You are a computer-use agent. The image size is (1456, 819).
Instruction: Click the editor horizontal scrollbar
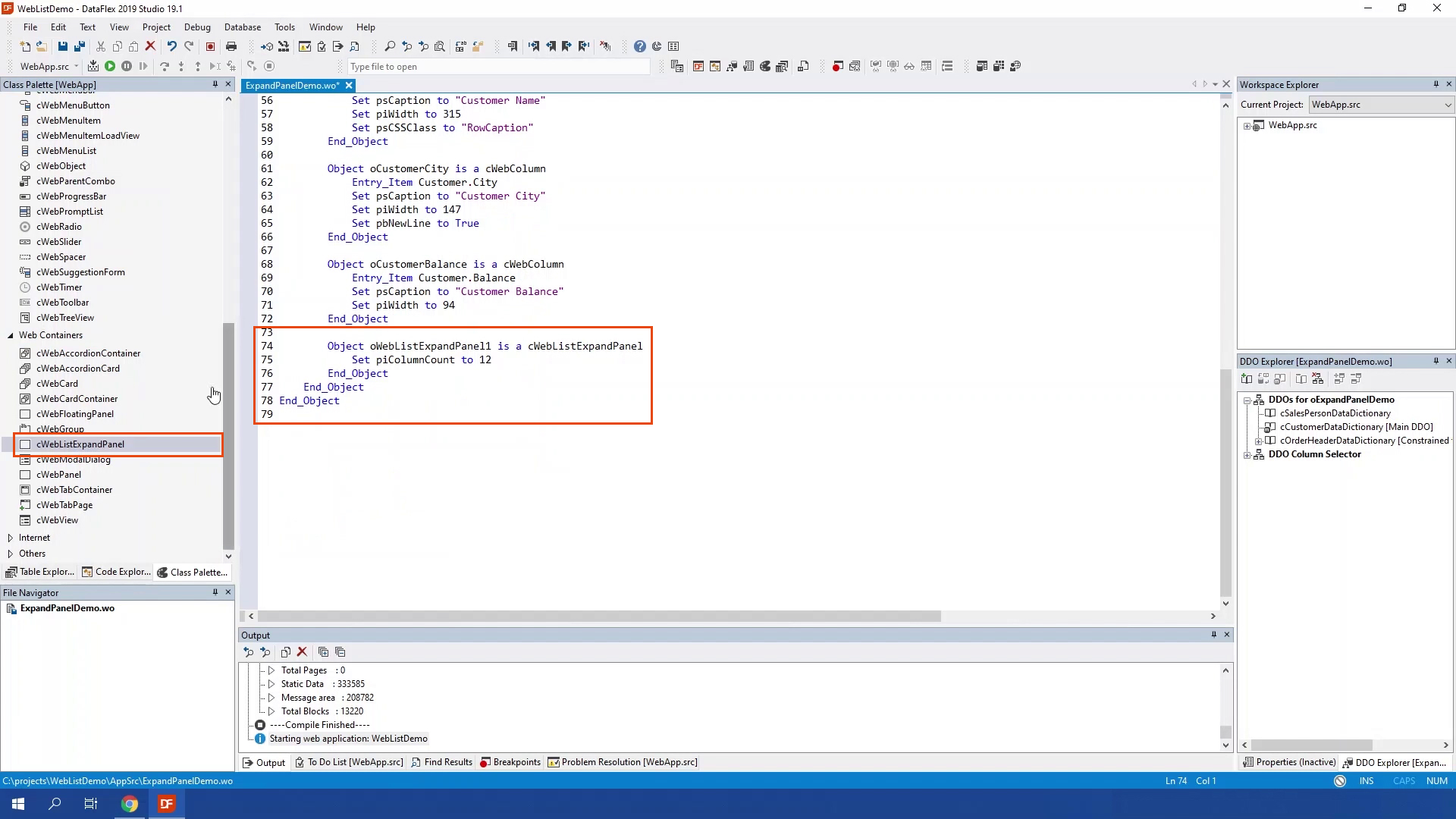pyautogui.click(x=599, y=617)
